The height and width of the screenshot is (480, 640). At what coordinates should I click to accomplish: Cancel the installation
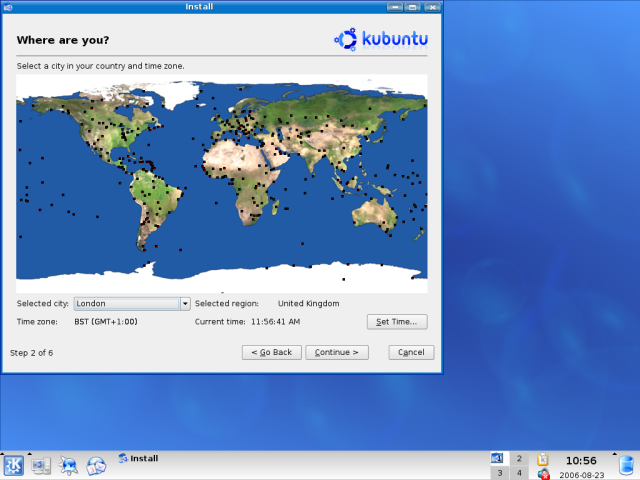(x=411, y=352)
